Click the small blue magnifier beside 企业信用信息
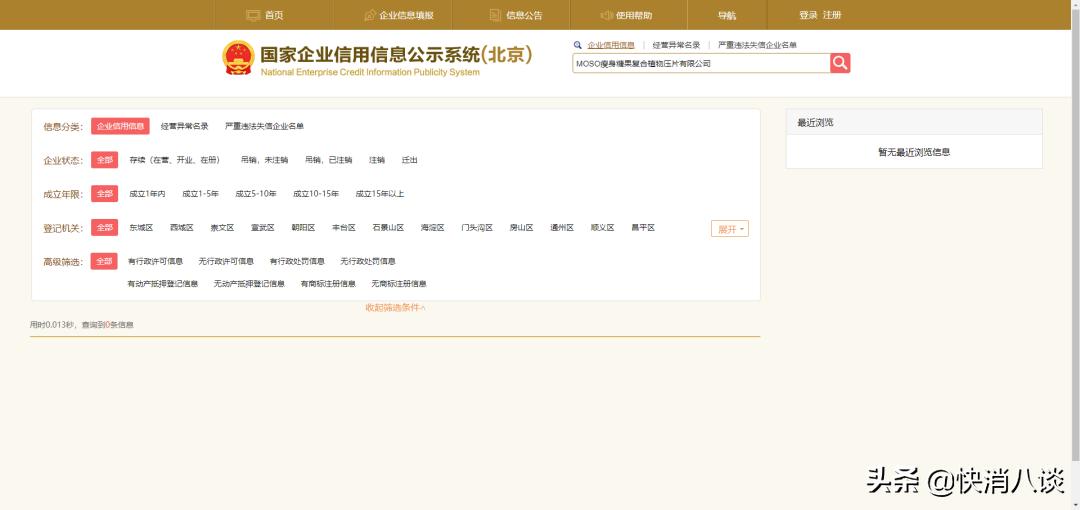Image resolution: width=1080 pixels, height=510 pixels. [577, 45]
